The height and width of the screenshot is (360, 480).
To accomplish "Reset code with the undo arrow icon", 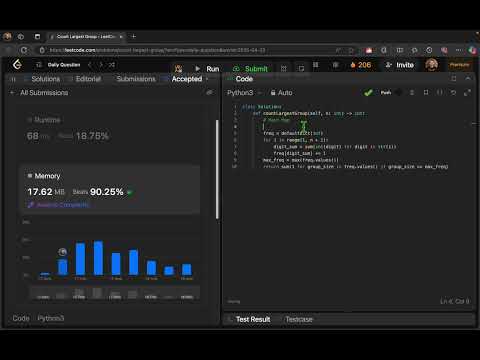I will (453, 92).
